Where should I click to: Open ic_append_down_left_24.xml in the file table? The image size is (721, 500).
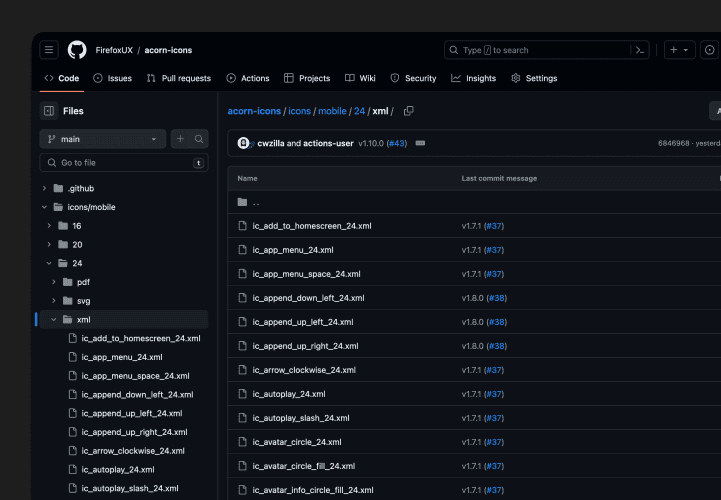click(x=308, y=298)
